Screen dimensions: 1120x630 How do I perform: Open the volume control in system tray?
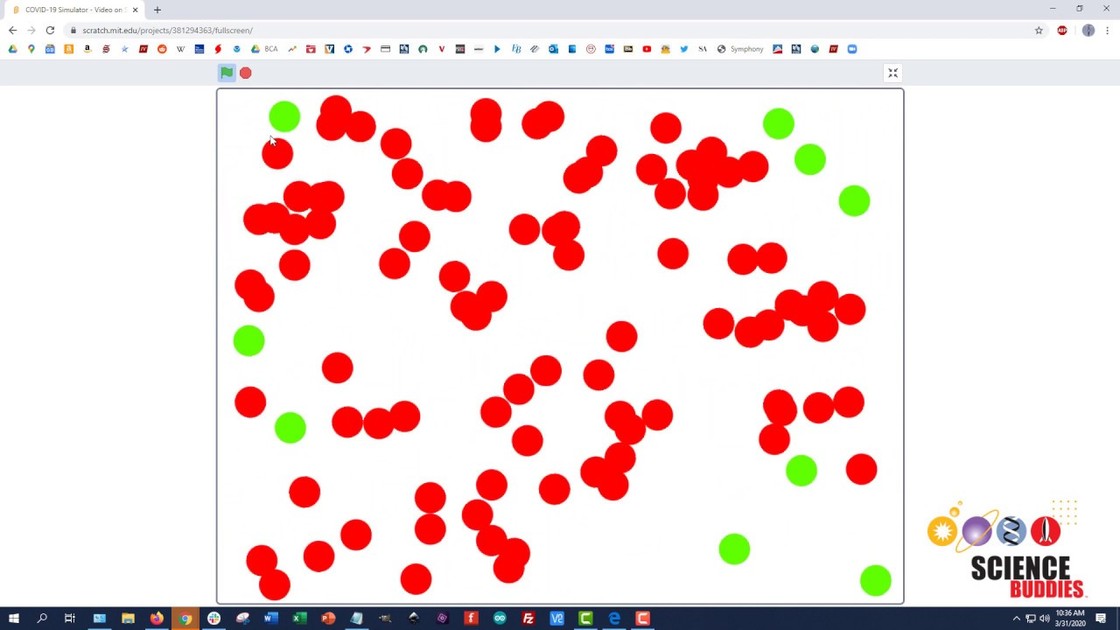1045,619
